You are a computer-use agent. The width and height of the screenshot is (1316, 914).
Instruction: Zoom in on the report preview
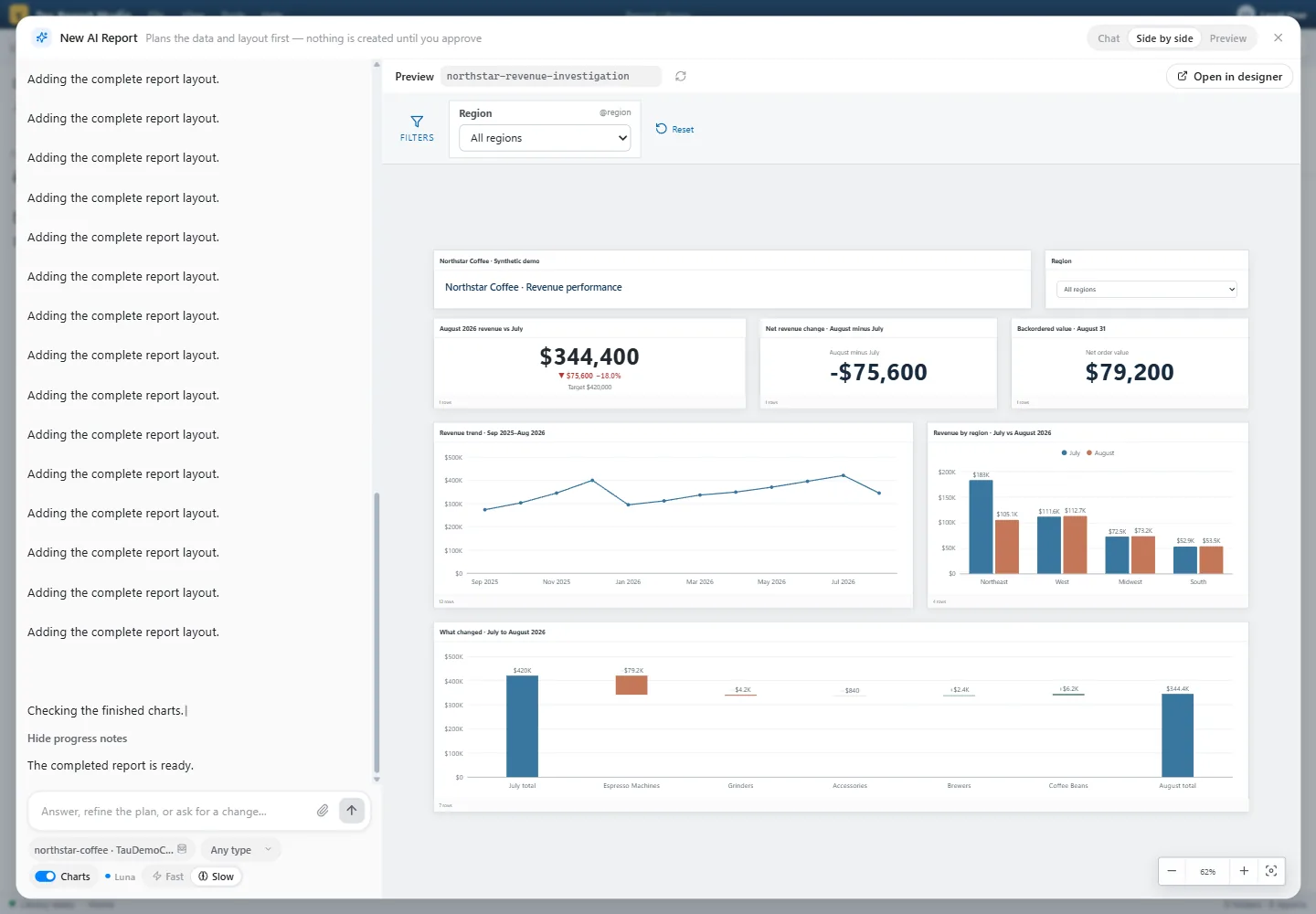click(1244, 871)
